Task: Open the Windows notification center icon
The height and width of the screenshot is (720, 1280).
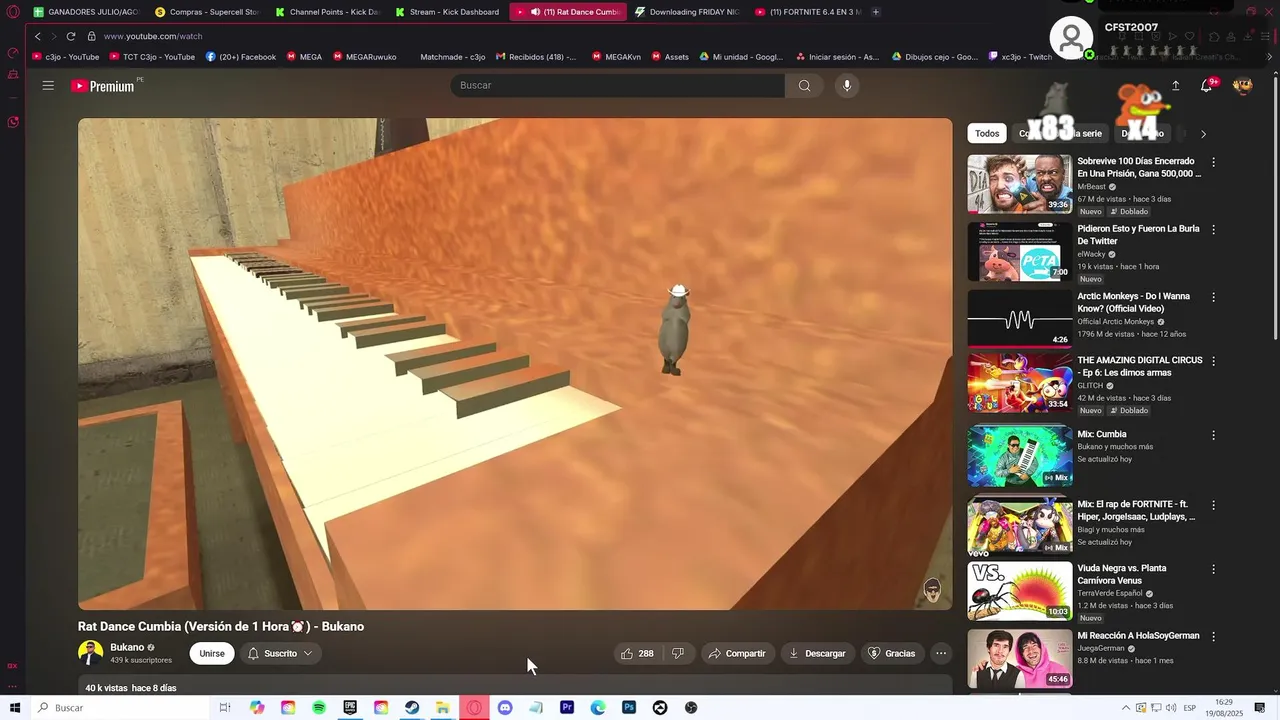Action: coord(1259,708)
